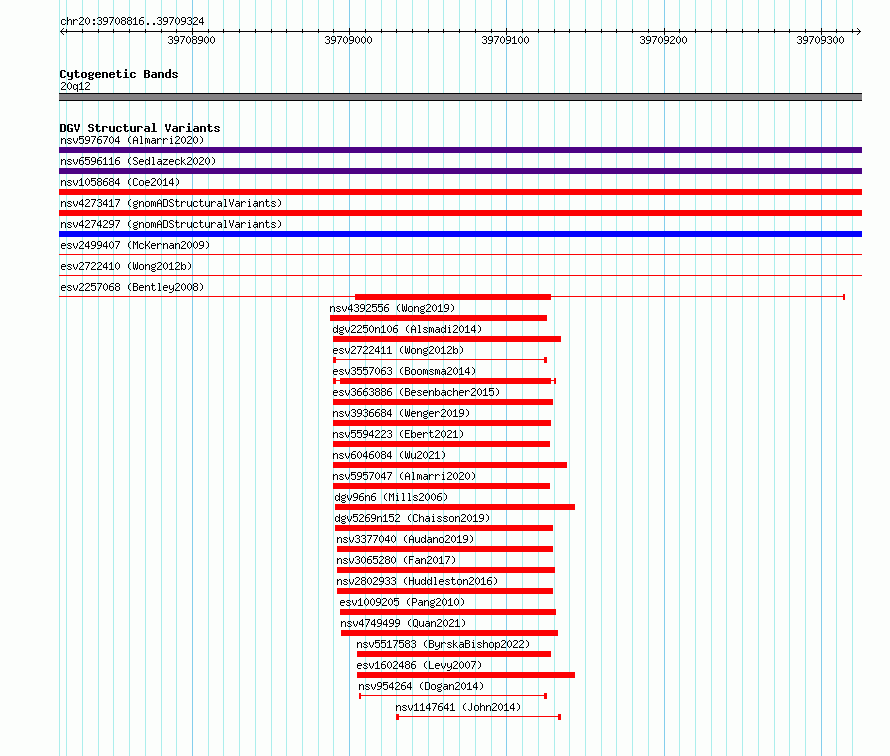Viewport: 890px width, 756px height.
Task: Select the 20q12 band label
Action: [x=75, y=86]
